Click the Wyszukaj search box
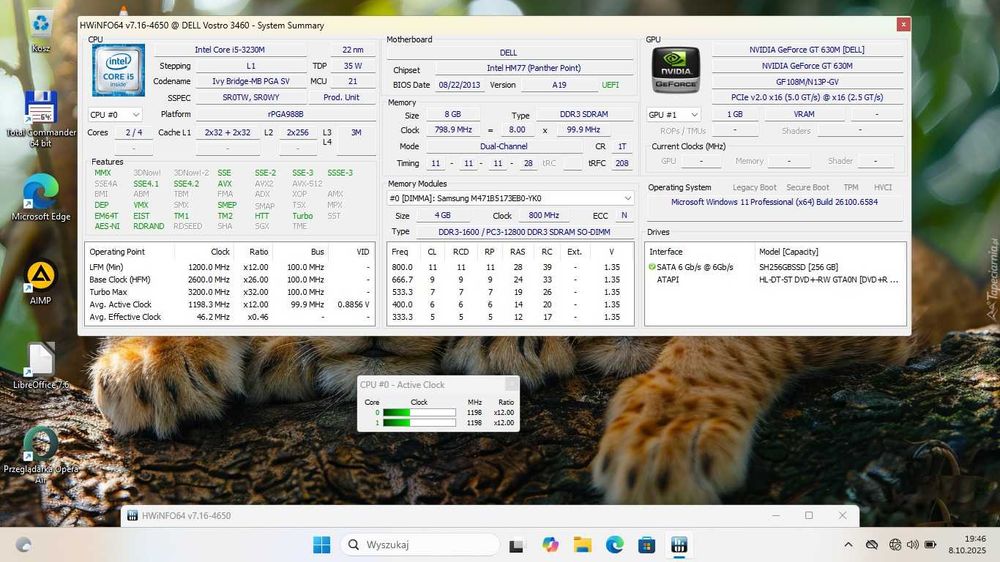Viewport: 1000px width, 562px height. pos(421,545)
